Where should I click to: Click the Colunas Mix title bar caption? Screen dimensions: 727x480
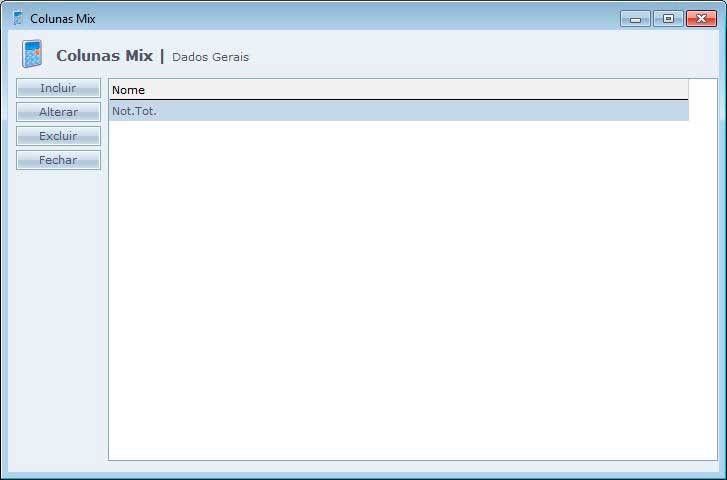[63, 19]
